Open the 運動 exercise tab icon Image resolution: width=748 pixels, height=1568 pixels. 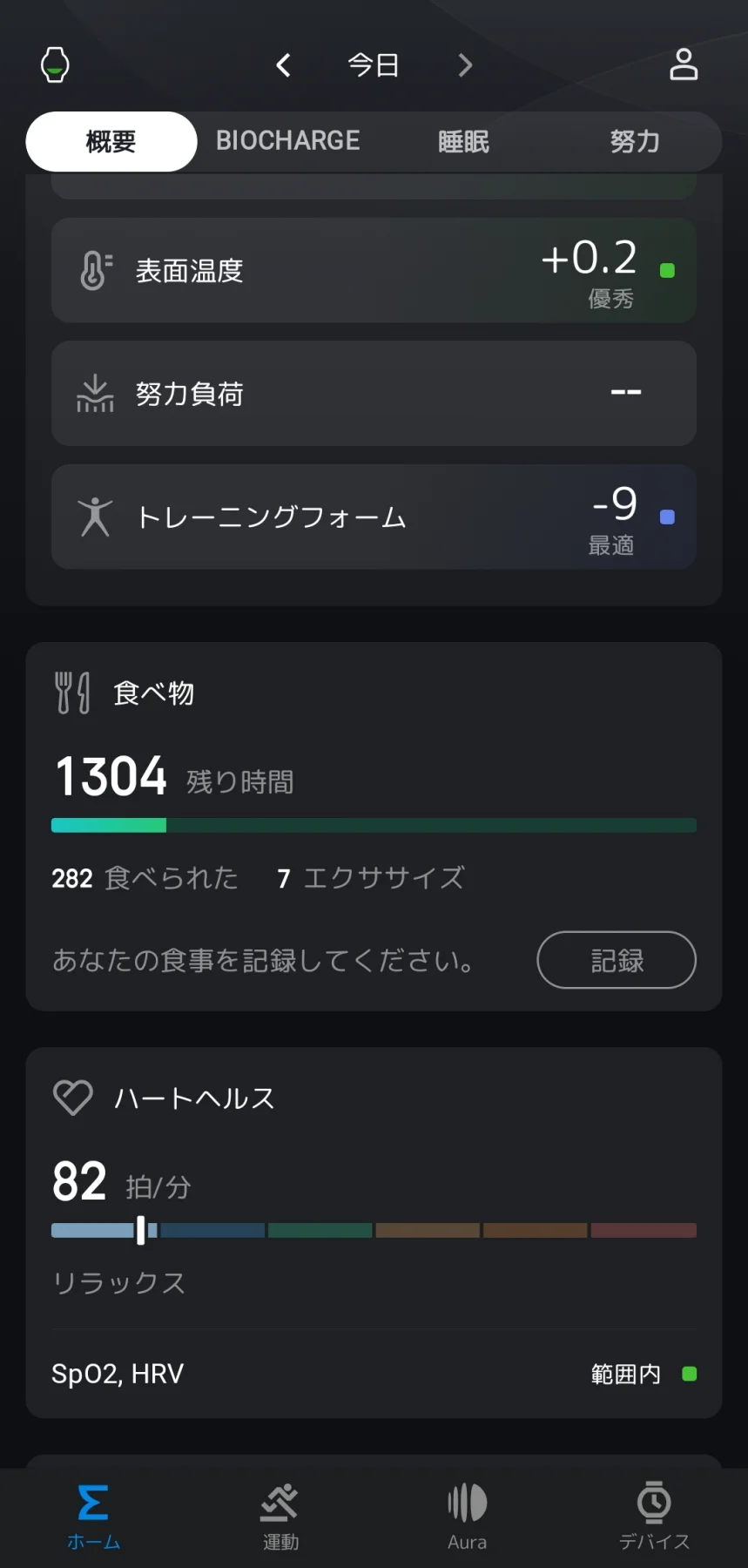[280, 1516]
